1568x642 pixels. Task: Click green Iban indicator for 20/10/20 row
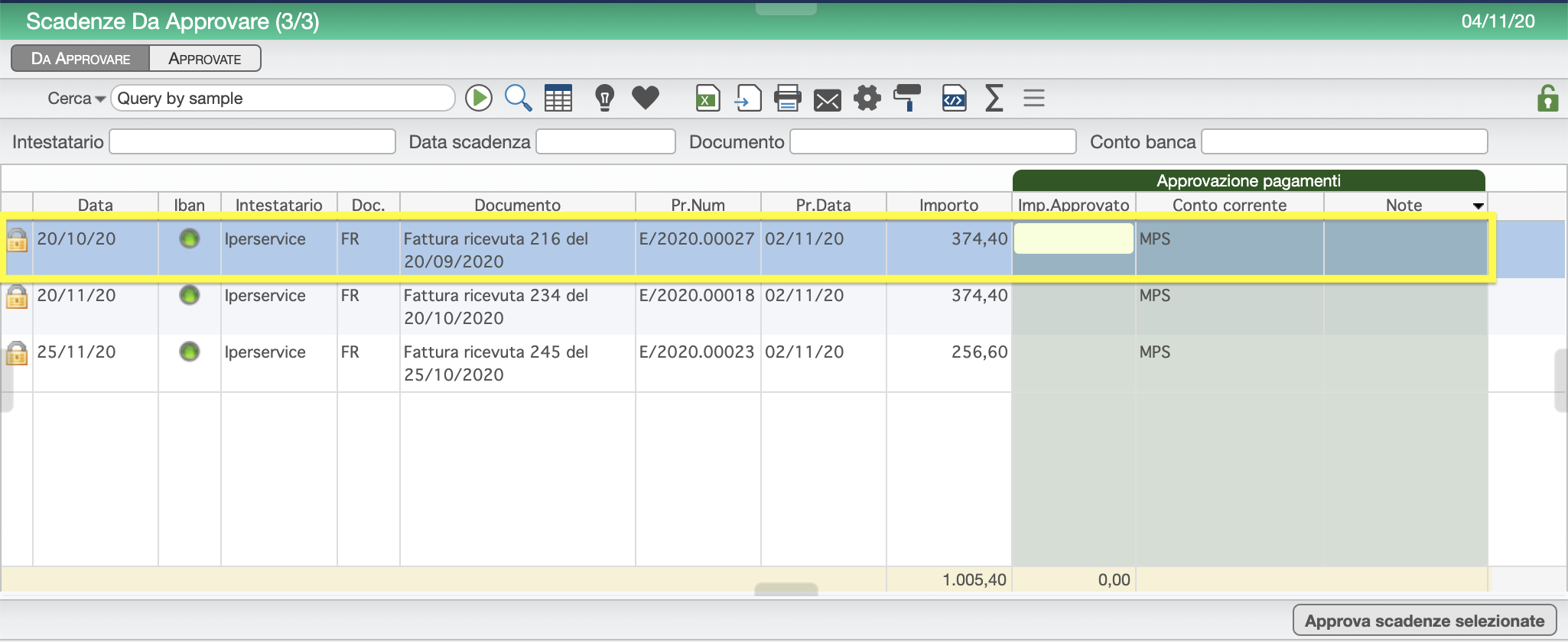pos(189,238)
